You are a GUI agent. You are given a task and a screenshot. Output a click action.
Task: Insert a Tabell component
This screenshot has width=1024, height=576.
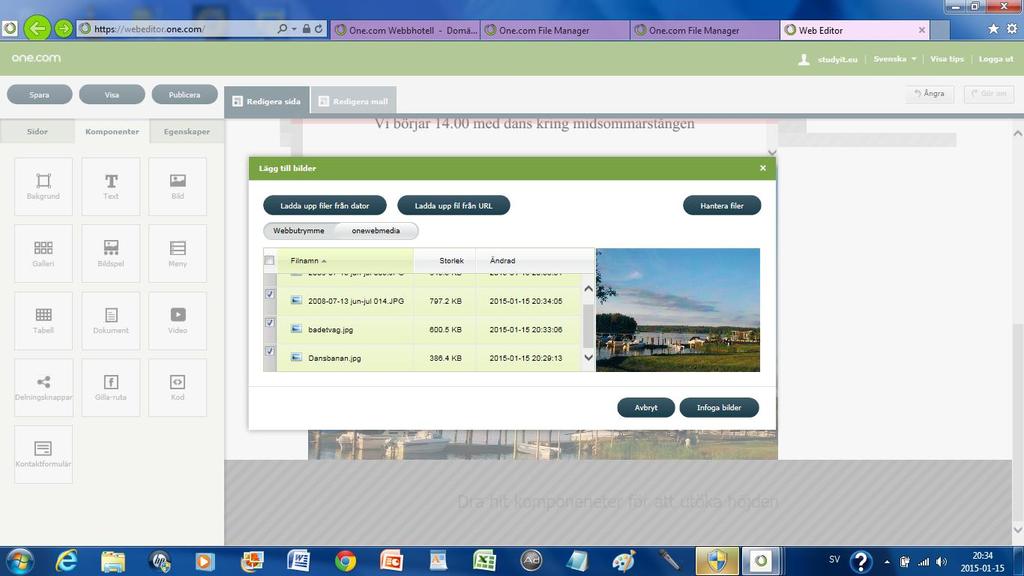tap(43, 321)
